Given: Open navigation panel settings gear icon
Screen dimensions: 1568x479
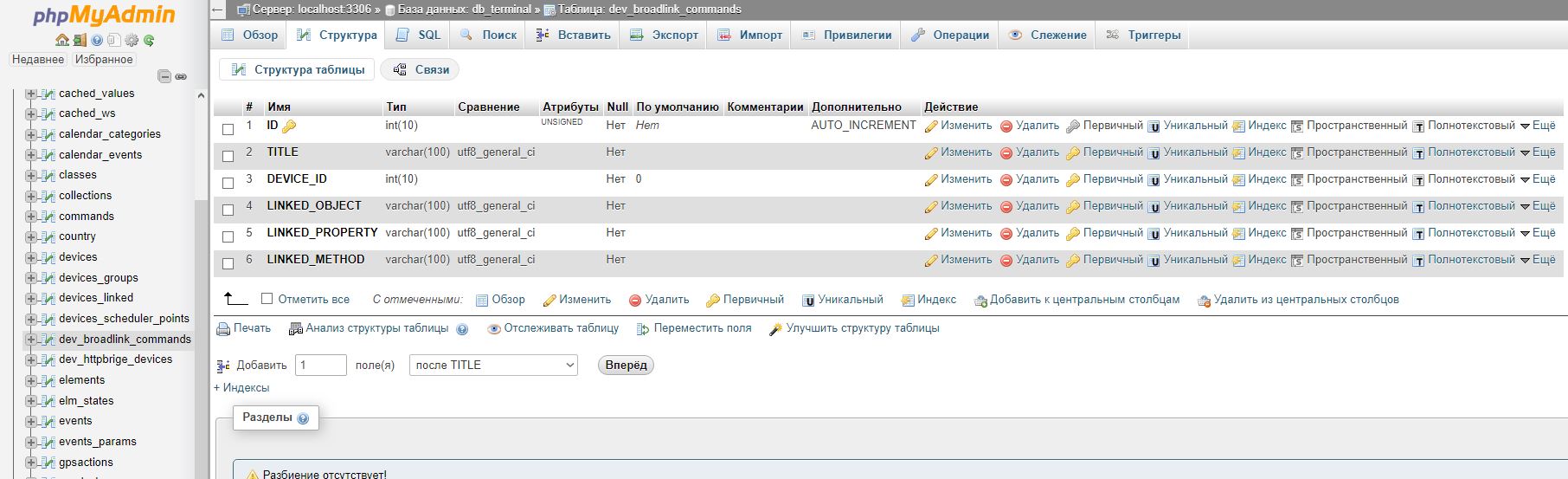Looking at the screenshot, I should [132, 40].
